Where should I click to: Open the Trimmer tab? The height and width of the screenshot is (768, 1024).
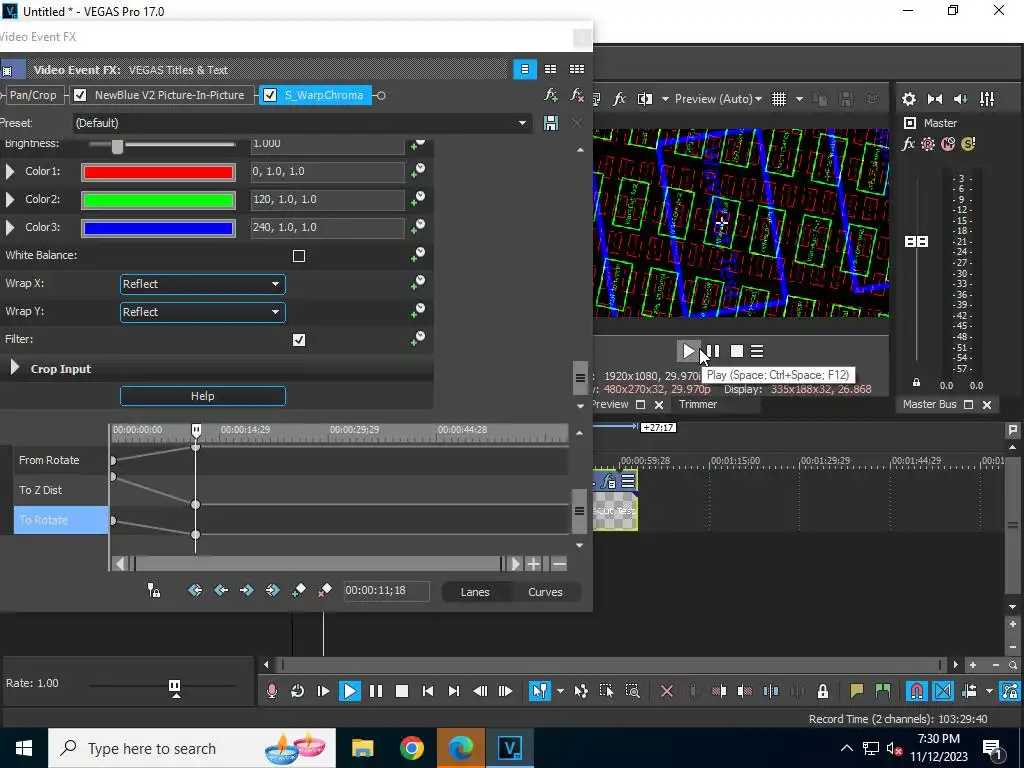697,404
